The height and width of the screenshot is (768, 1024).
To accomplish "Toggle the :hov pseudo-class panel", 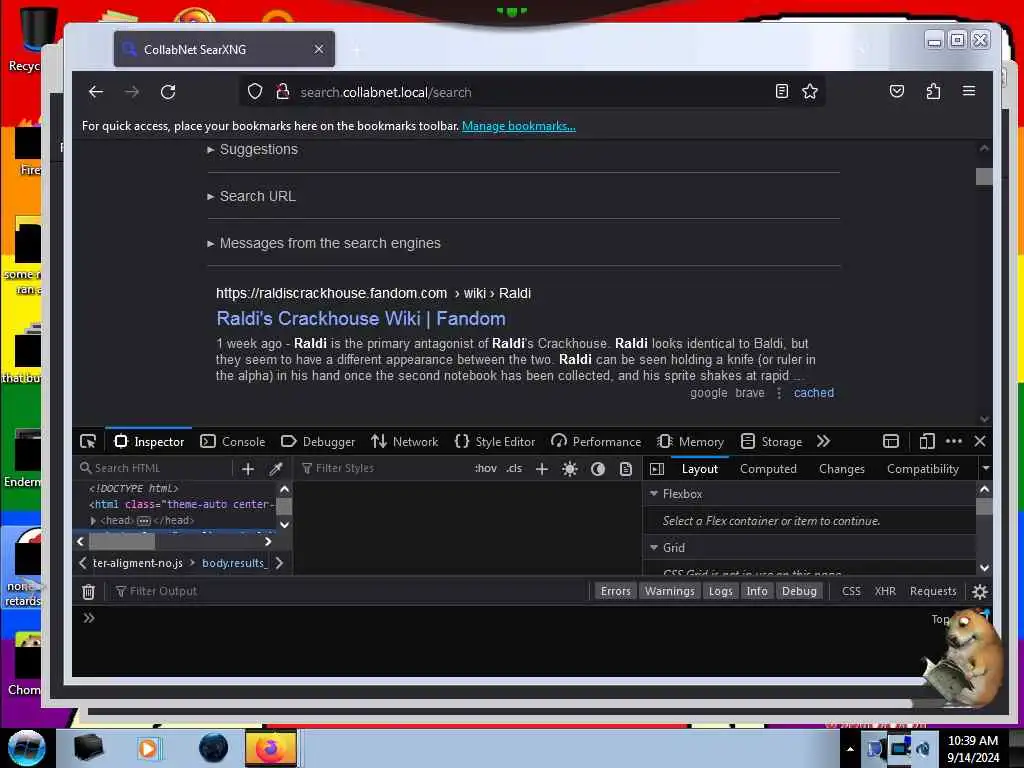I will [485, 468].
